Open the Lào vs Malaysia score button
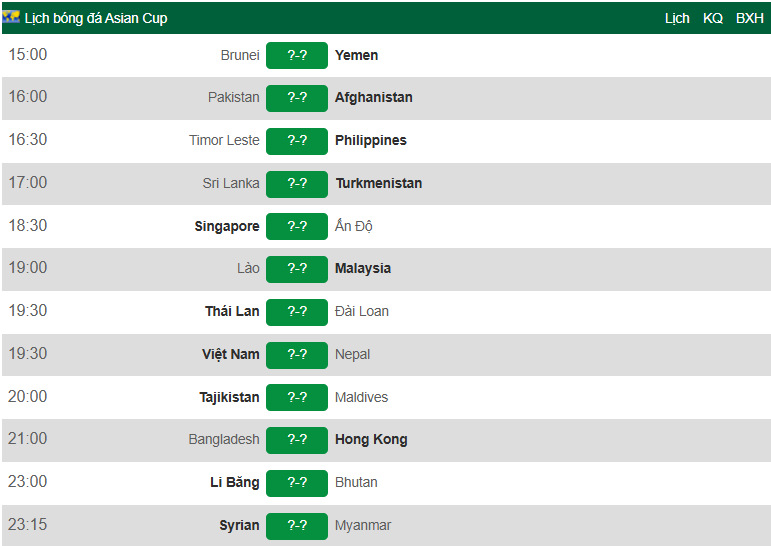771x546 pixels. coord(297,269)
